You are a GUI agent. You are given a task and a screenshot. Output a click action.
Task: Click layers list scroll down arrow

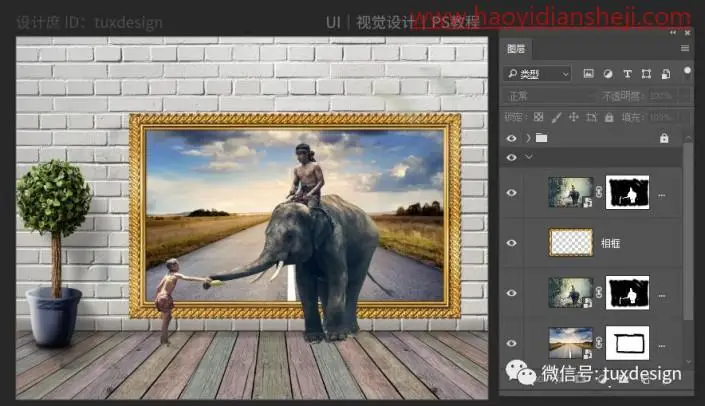[x=688, y=361]
